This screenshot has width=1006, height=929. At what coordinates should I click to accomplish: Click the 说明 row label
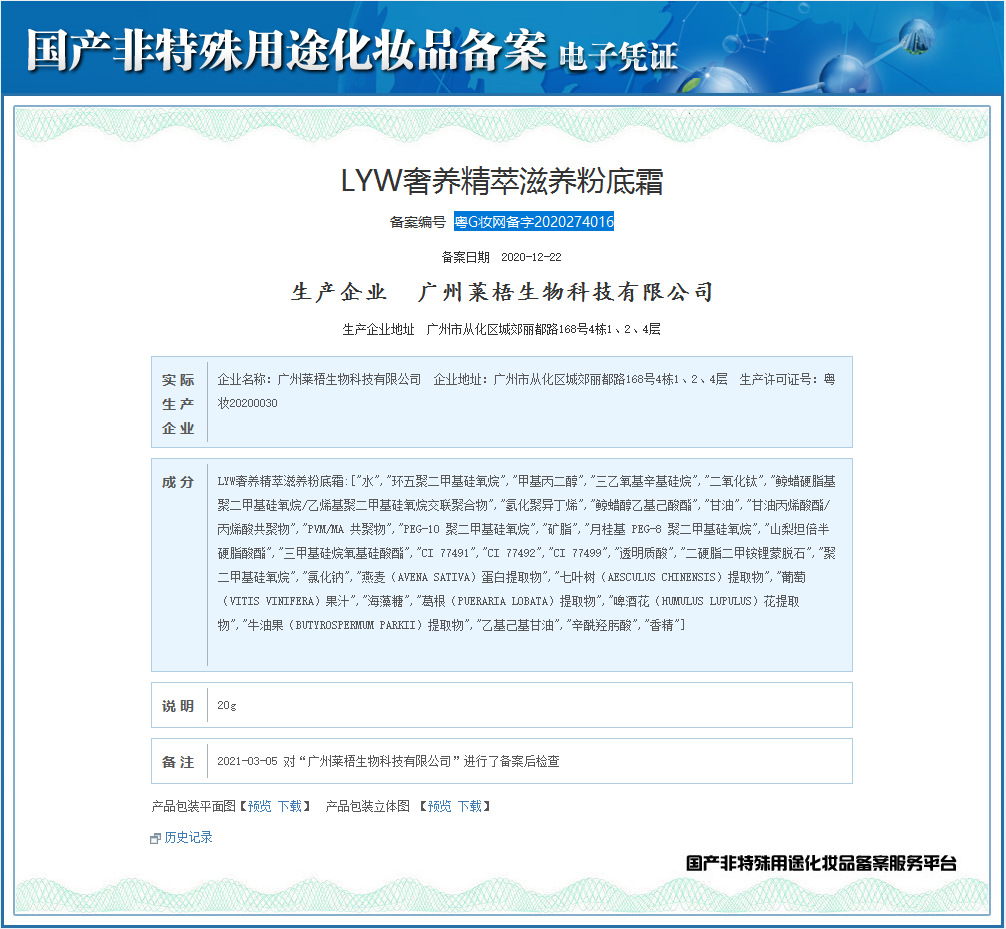(178, 706)
